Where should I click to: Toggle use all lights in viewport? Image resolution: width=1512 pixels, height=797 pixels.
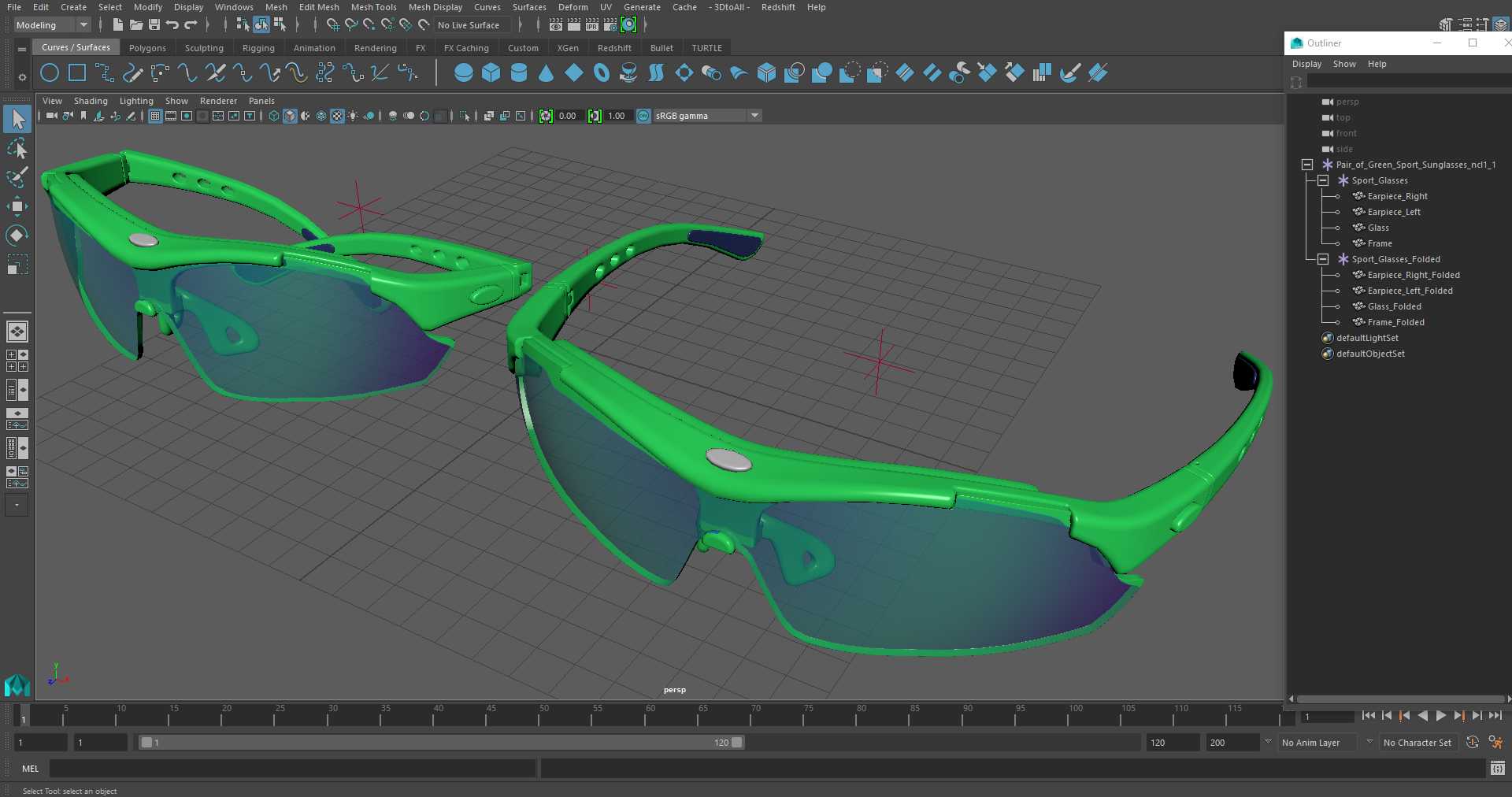[x=353, y=116]
